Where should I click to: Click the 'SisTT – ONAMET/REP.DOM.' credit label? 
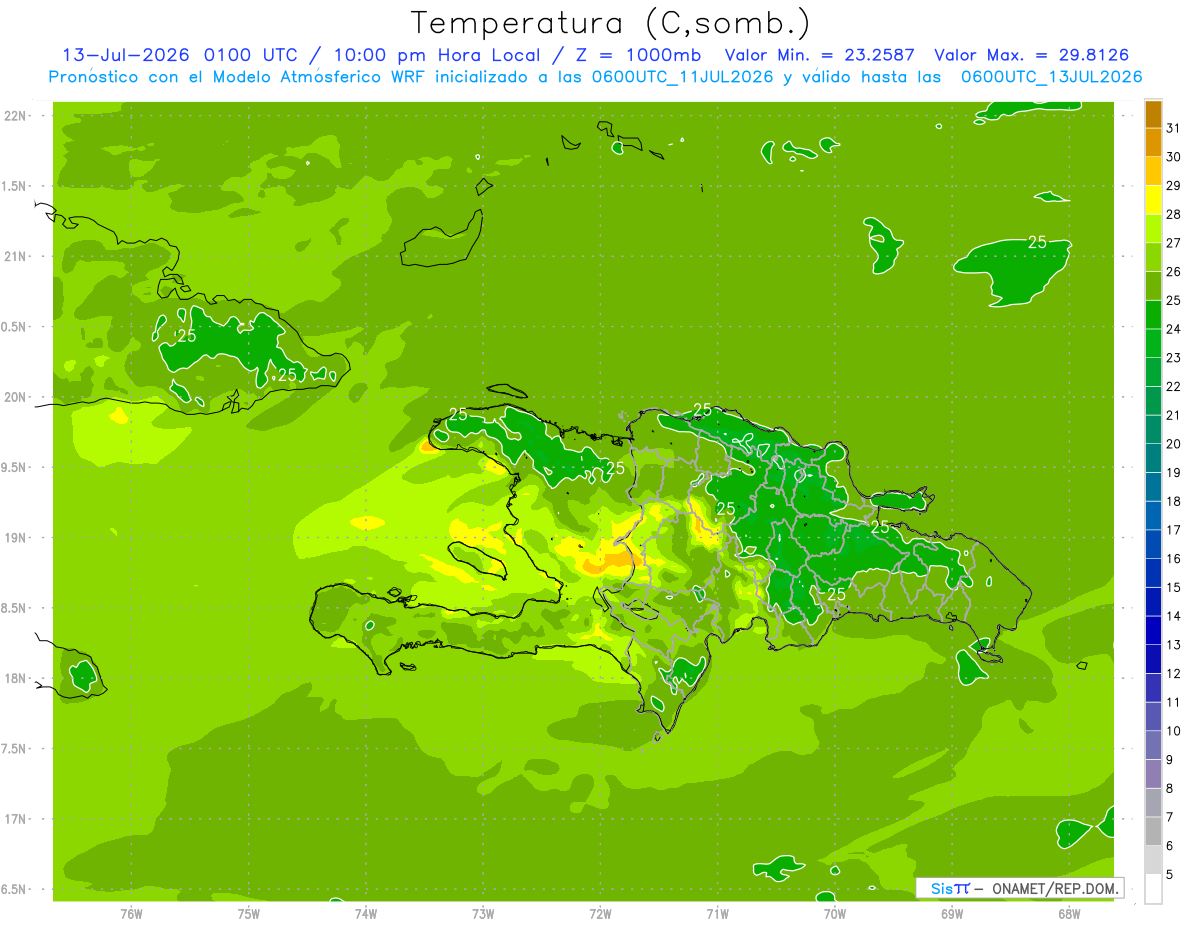pos(1019,888)
